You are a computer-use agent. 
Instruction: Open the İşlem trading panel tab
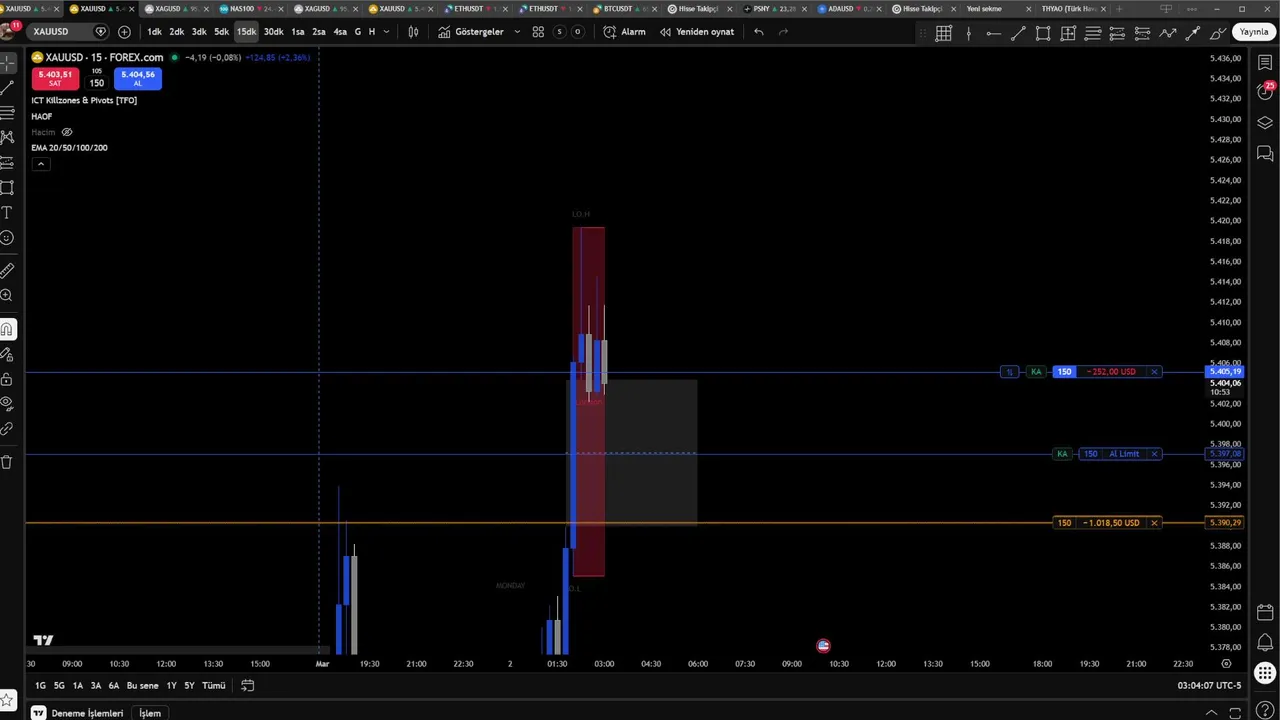pyautogui.click(x=150, y=713)
